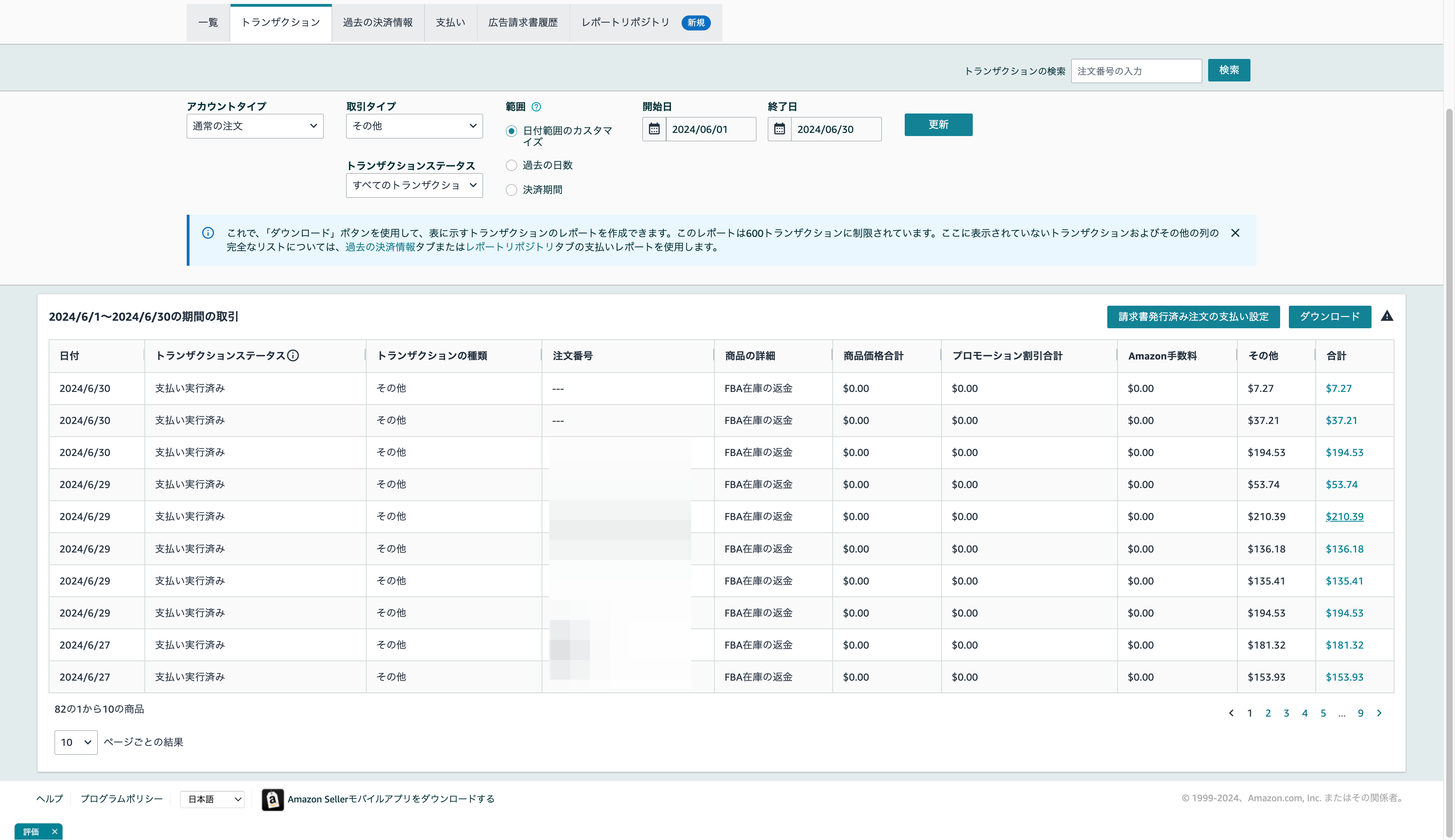The image size is (1455, 840).
Task: Click the $210.39 total link
Action: point(1344,516)
